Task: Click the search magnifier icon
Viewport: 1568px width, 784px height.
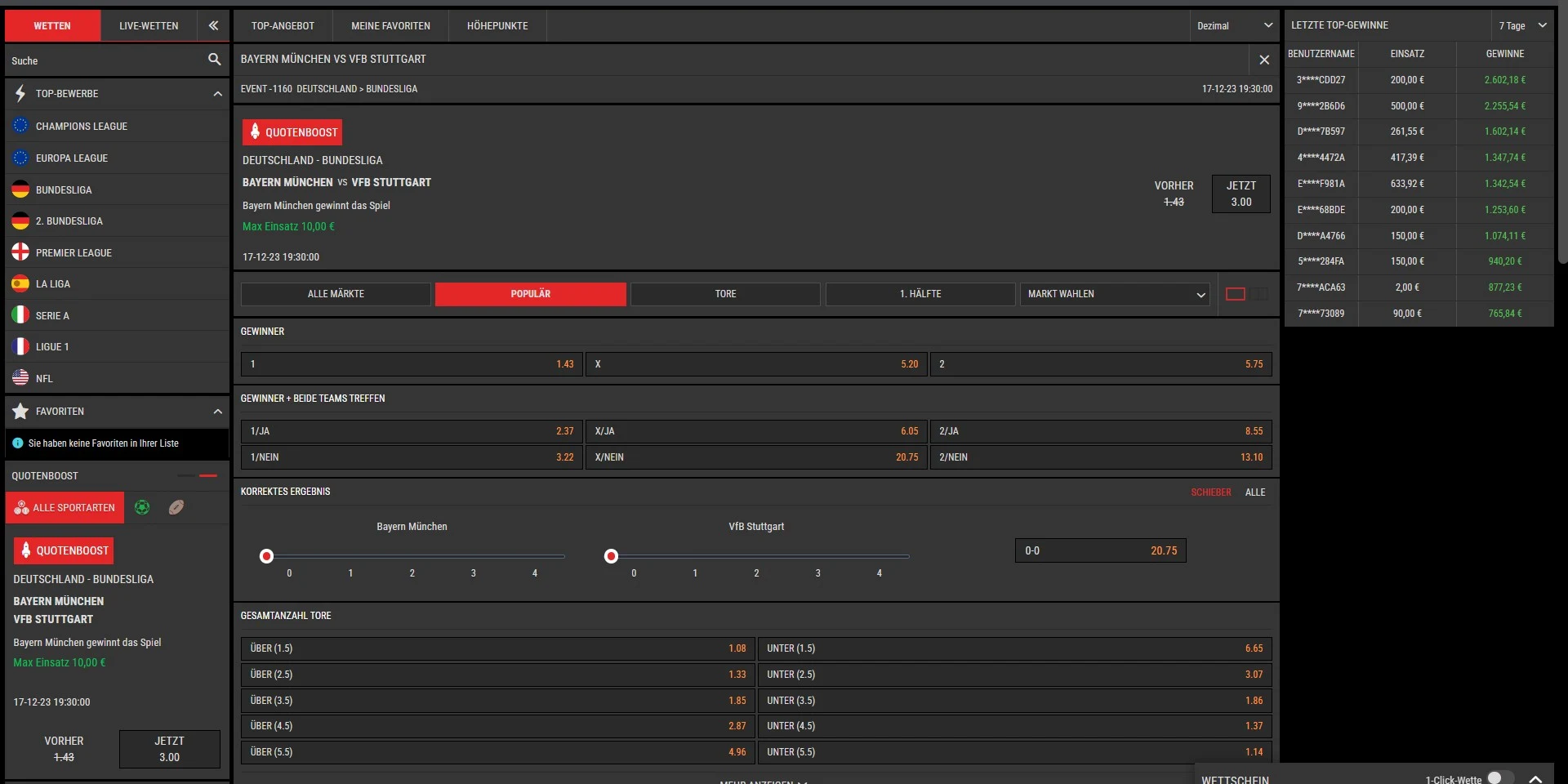Action: coord(214,60)
